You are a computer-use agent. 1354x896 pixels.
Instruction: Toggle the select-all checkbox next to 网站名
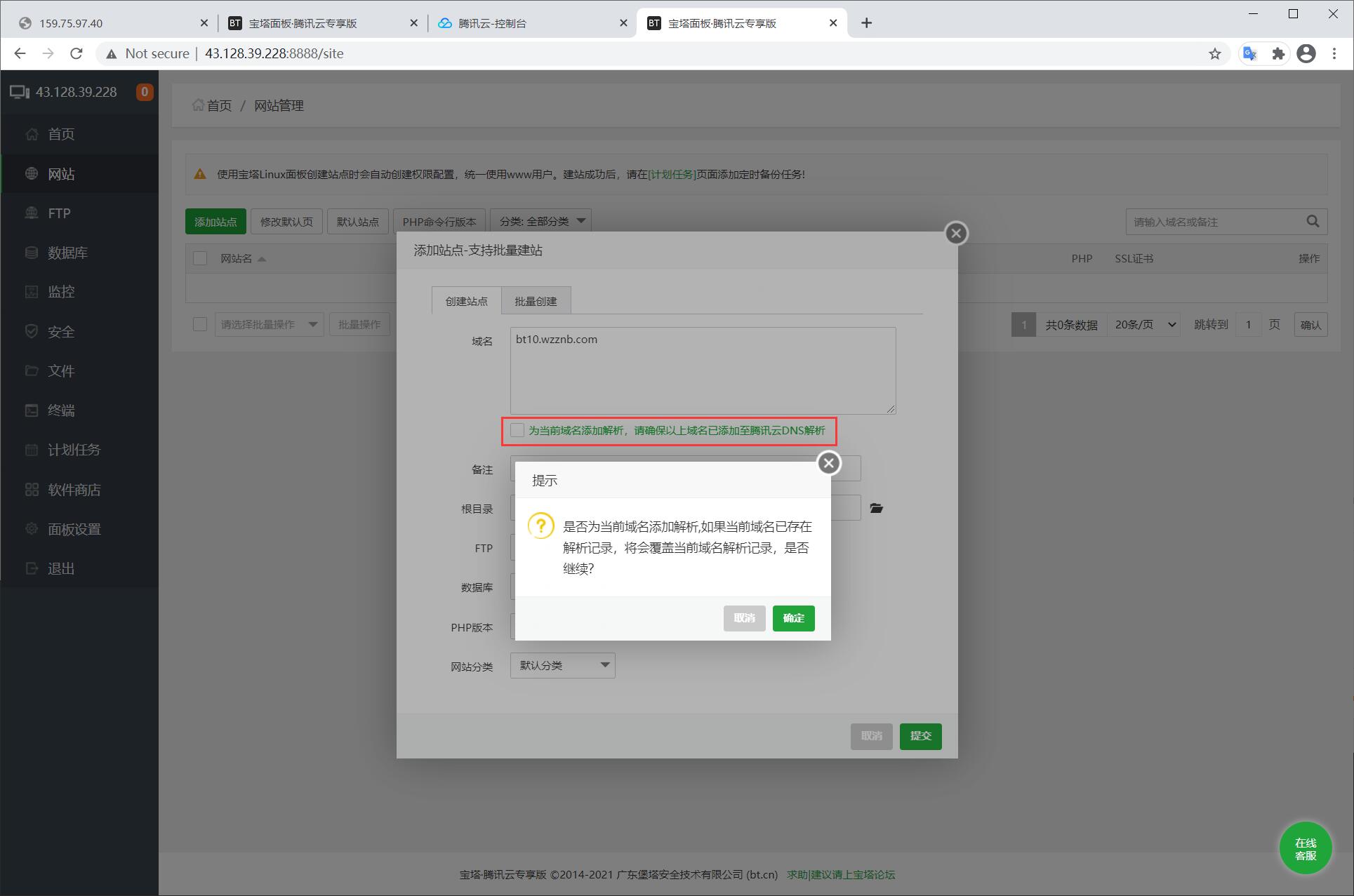tap(200, 258)
